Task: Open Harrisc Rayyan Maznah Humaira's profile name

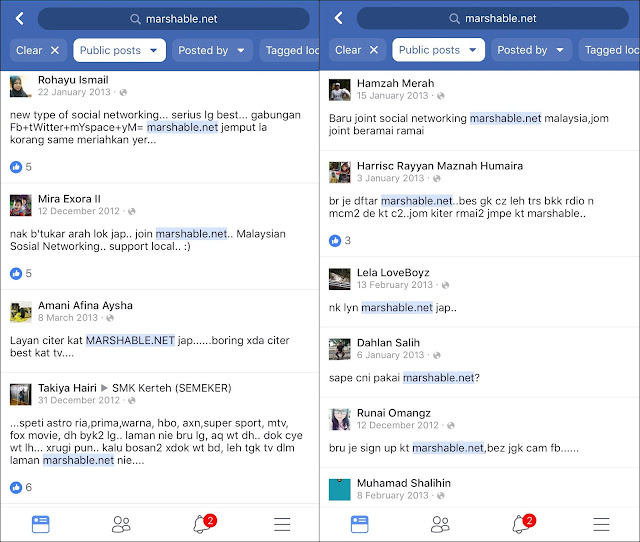Action: [440, 166]
